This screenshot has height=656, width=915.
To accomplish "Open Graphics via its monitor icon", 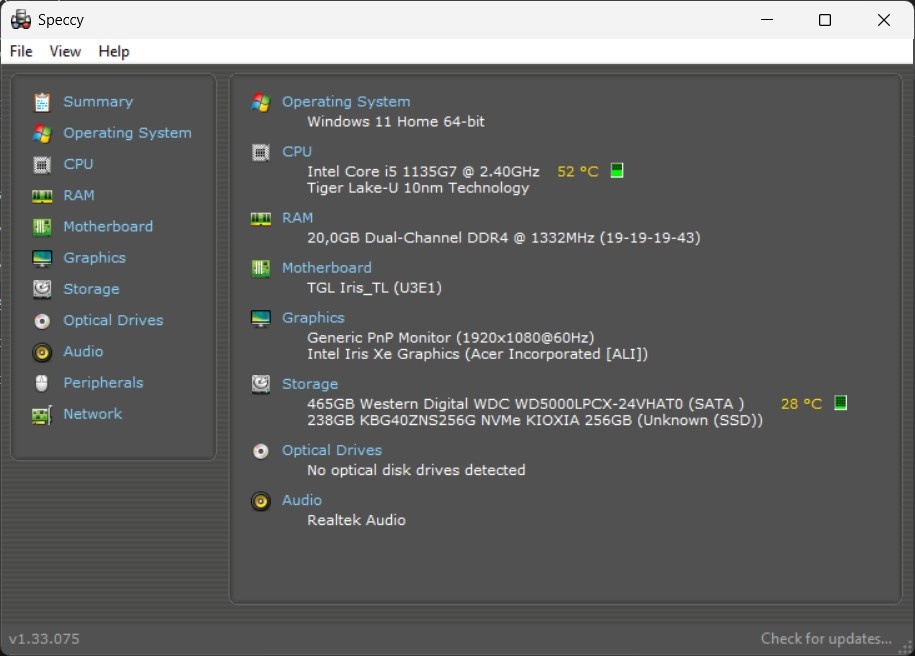I will point(41,257).
